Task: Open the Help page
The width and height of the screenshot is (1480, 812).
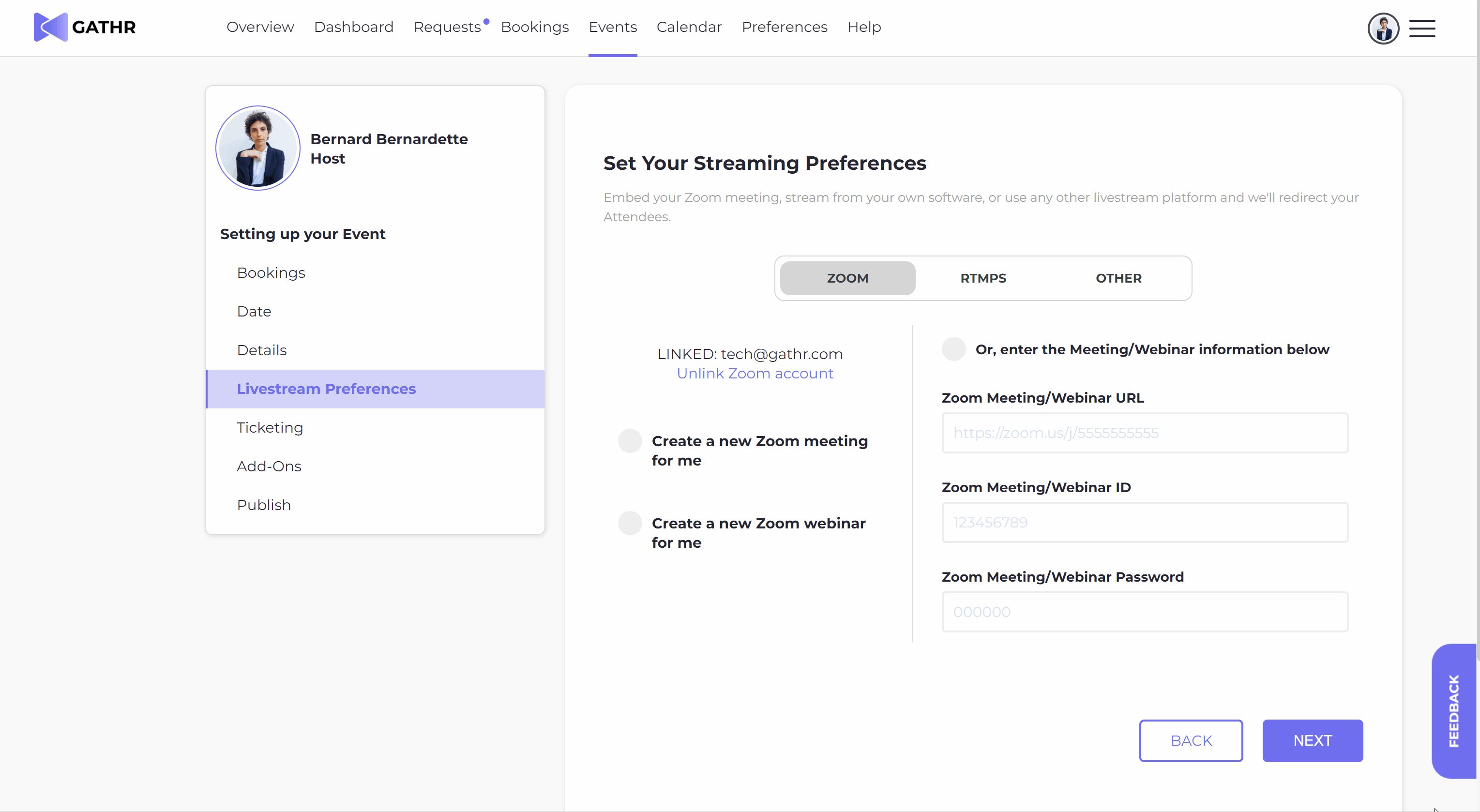Action: [864, 27]
